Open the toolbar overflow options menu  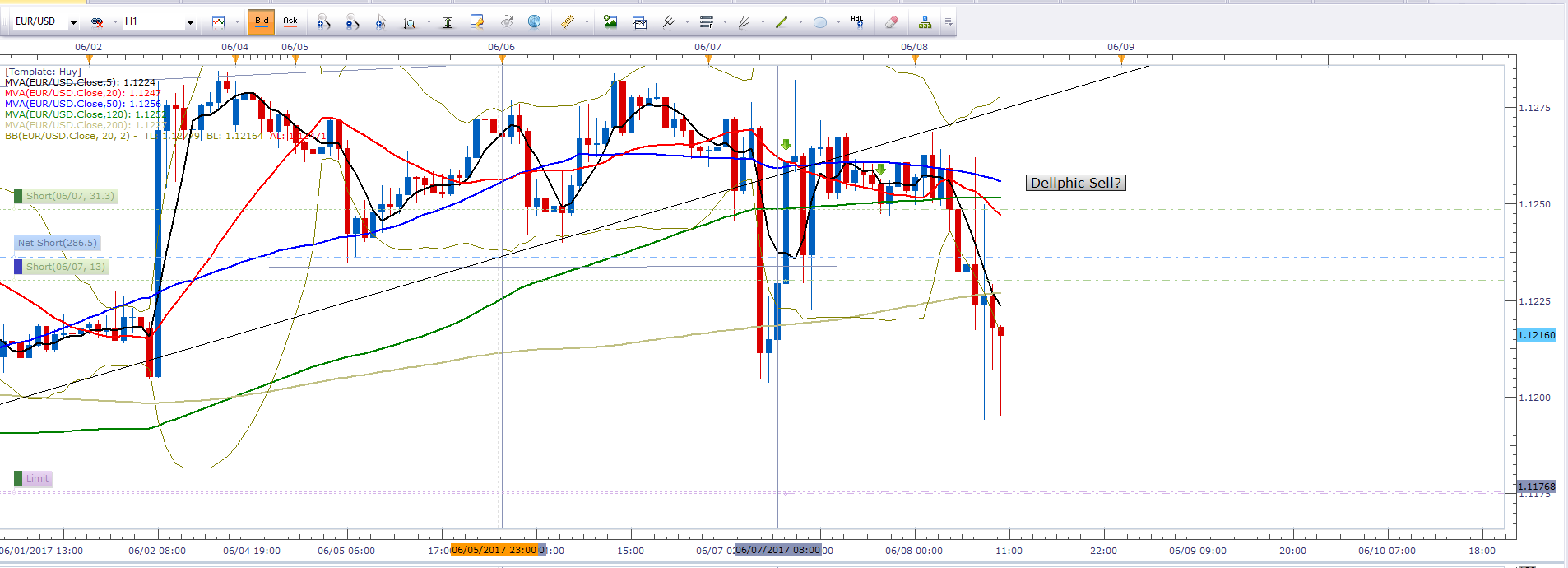[949, 22]
